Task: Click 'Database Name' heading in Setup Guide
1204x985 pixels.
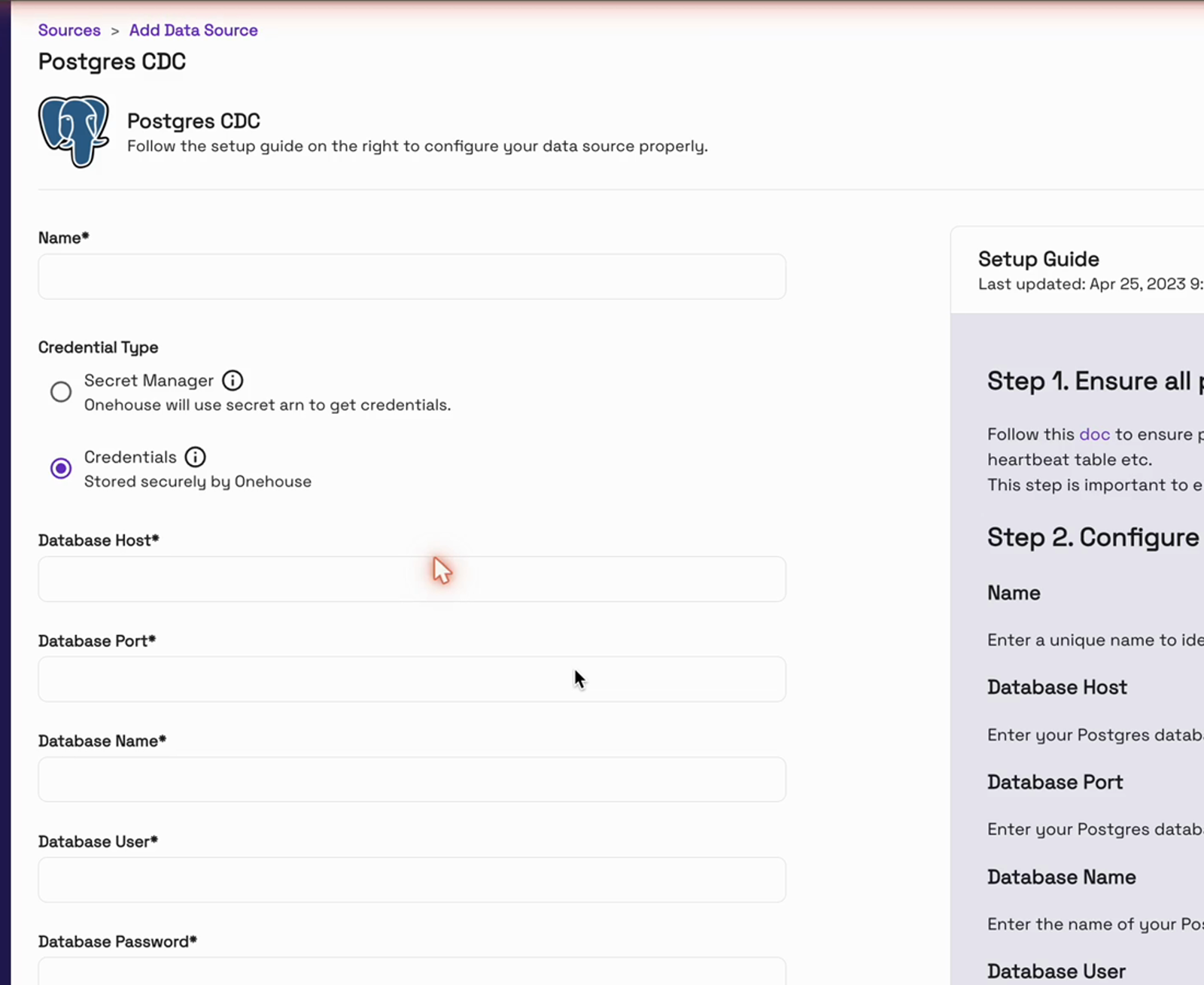Action: pos(1062,877)
